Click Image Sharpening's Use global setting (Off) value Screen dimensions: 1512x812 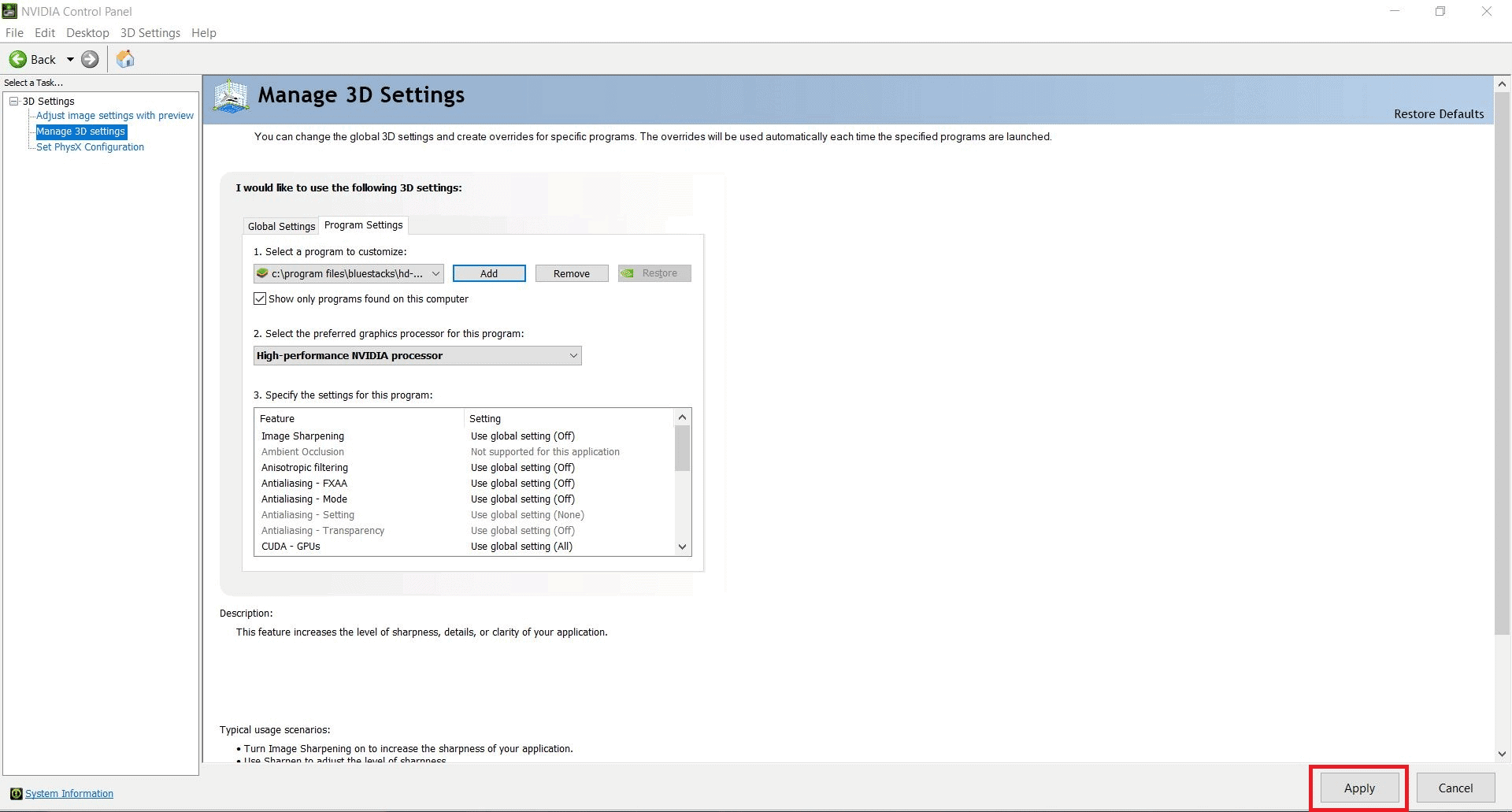[523, 436]
